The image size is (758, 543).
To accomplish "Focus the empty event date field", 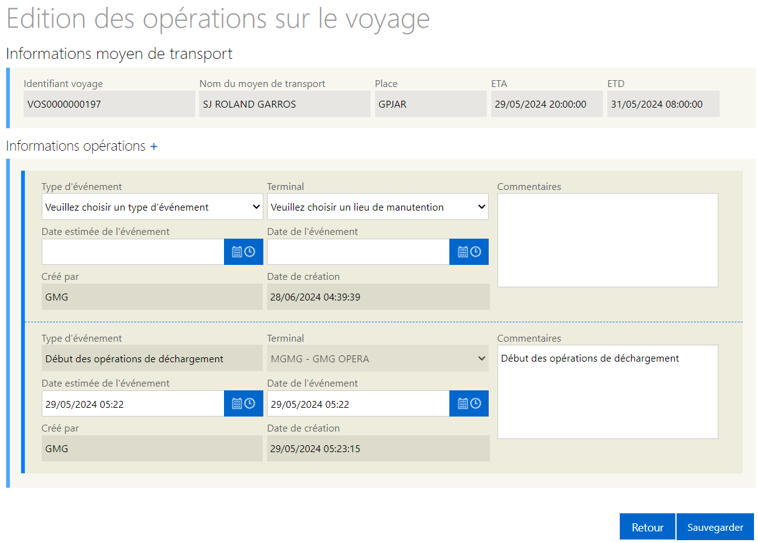I will click(358, 252).
